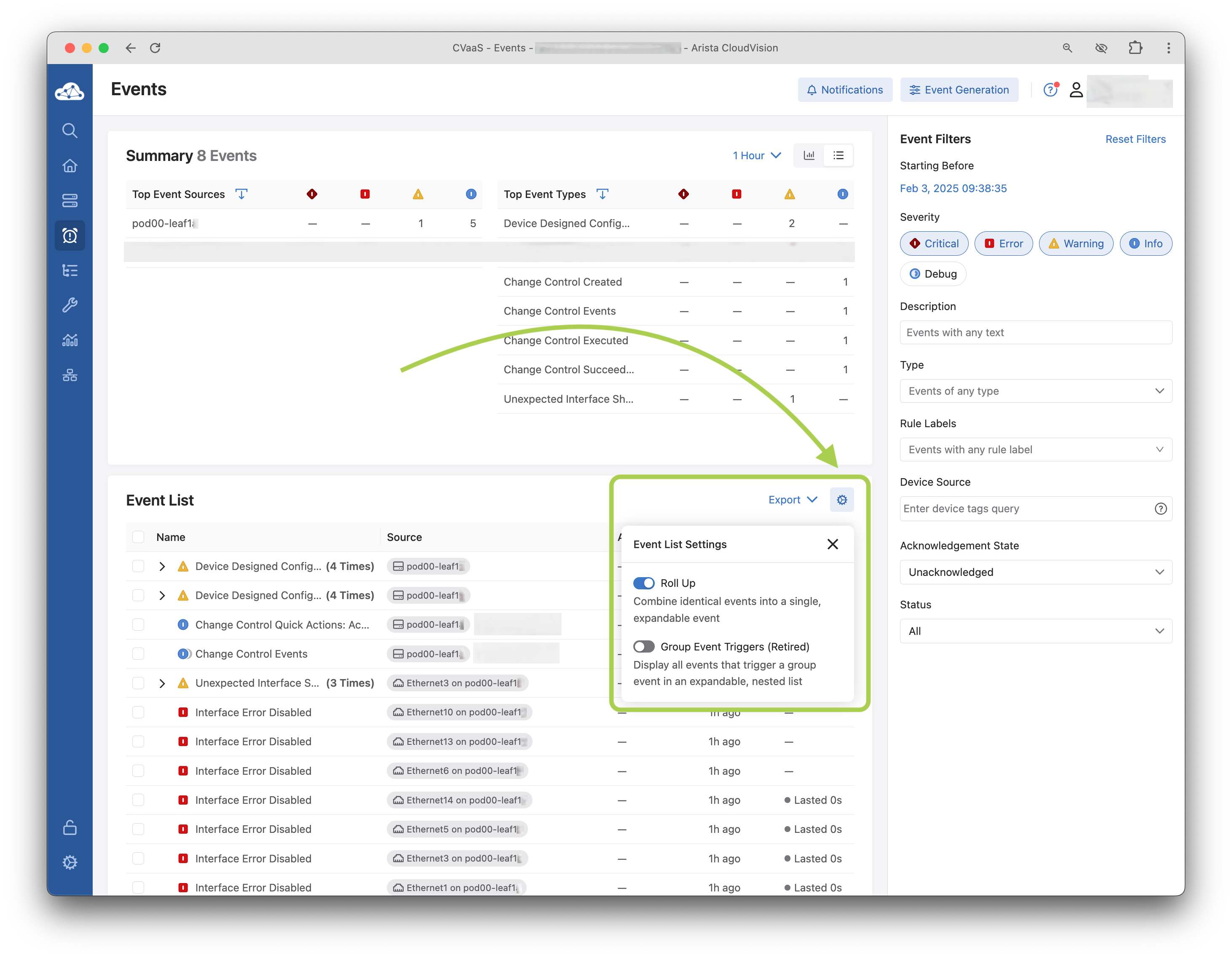1232x958 pixels.
Task: Enable Group Event Triggers (Retired) toggle
Action: 644,647
